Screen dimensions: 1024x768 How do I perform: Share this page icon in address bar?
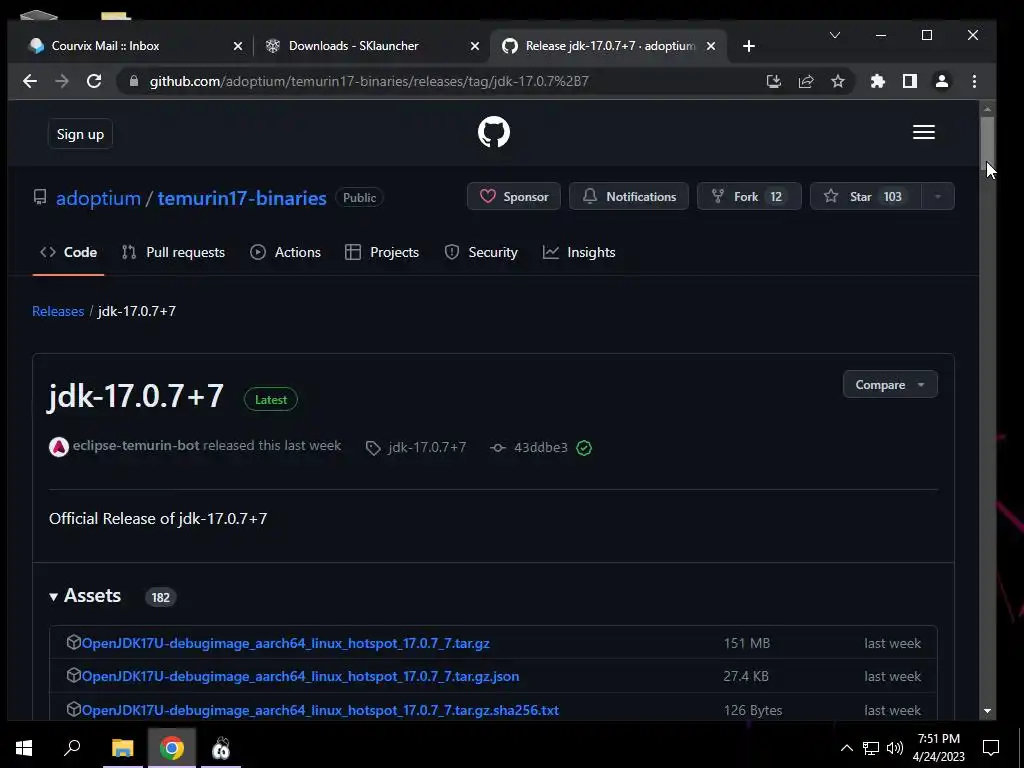coord(806,81)
